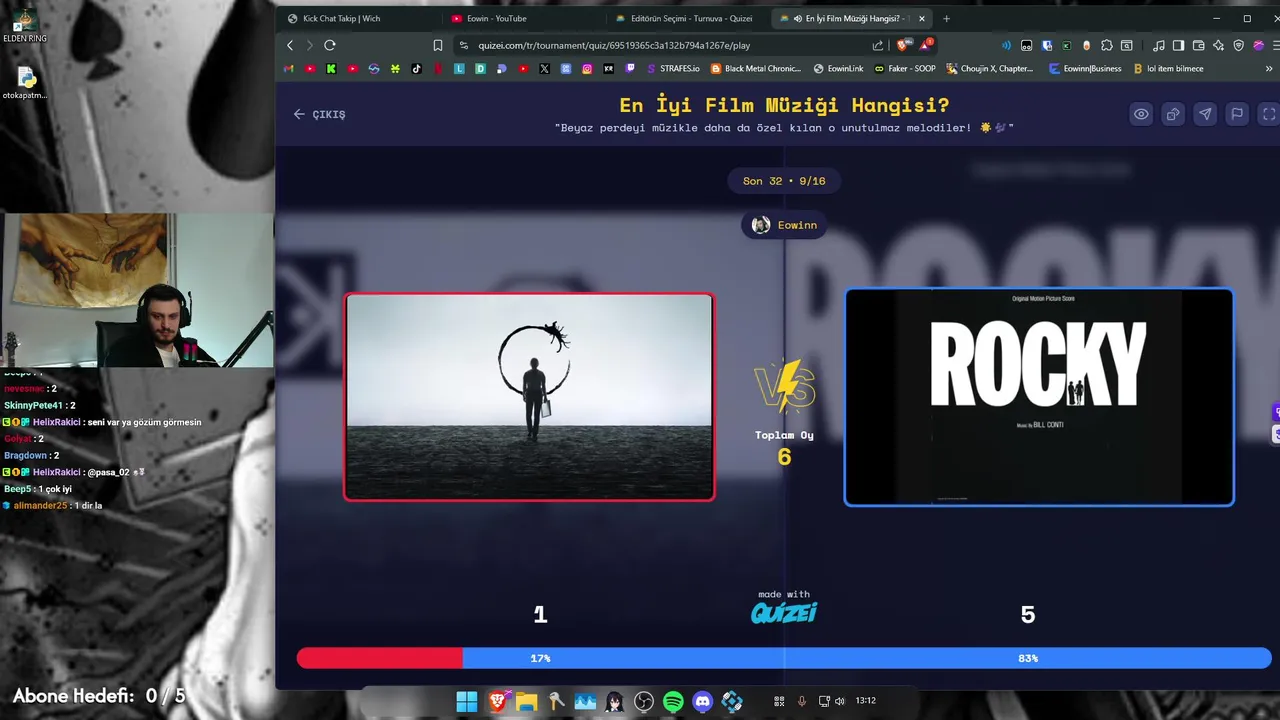
Task: Open Eowinn|Business bookmark
Action: pos(1085,69)
